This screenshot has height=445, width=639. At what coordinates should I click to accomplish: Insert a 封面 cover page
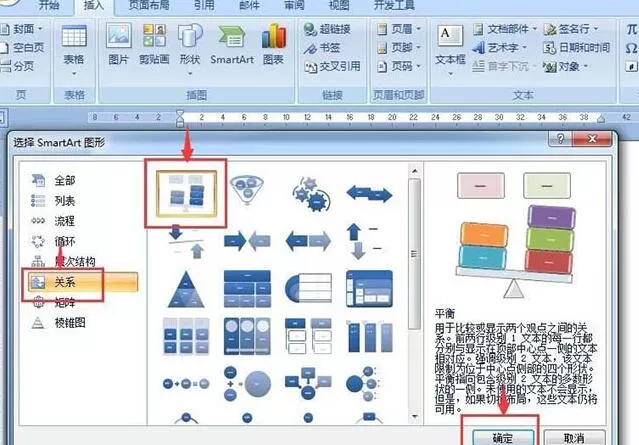(21, 29)
